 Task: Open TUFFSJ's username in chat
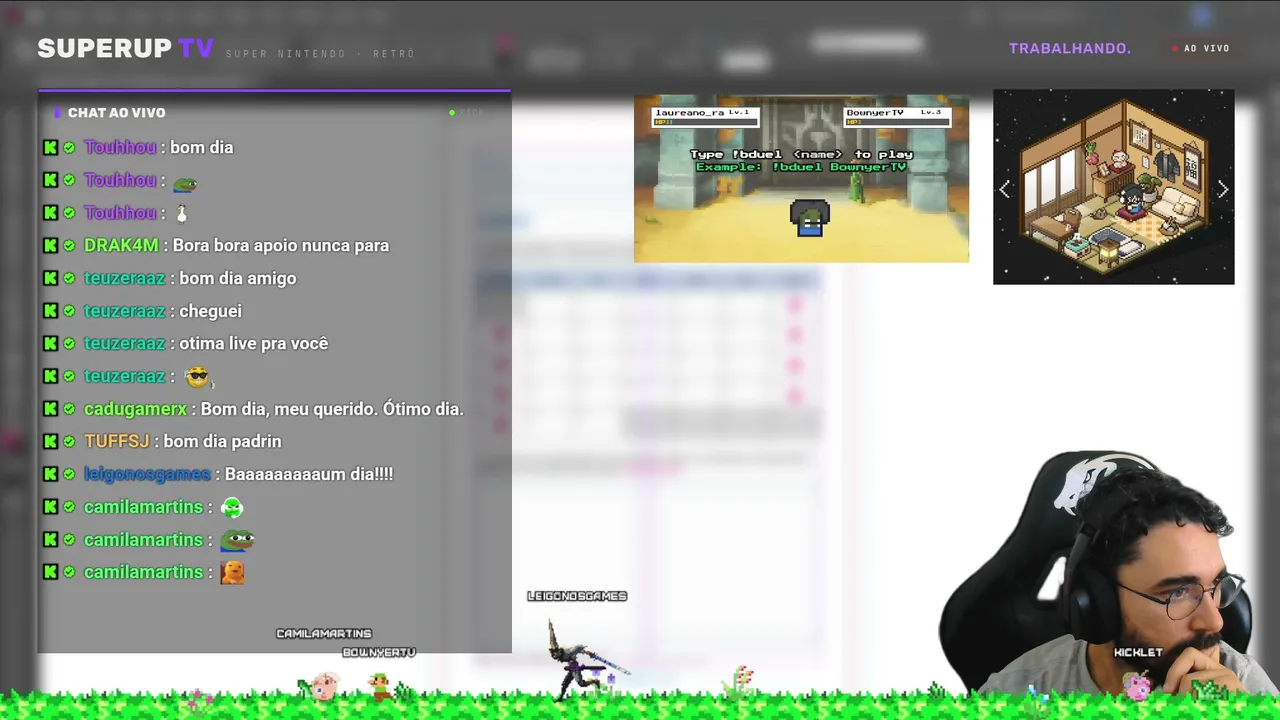116,441
